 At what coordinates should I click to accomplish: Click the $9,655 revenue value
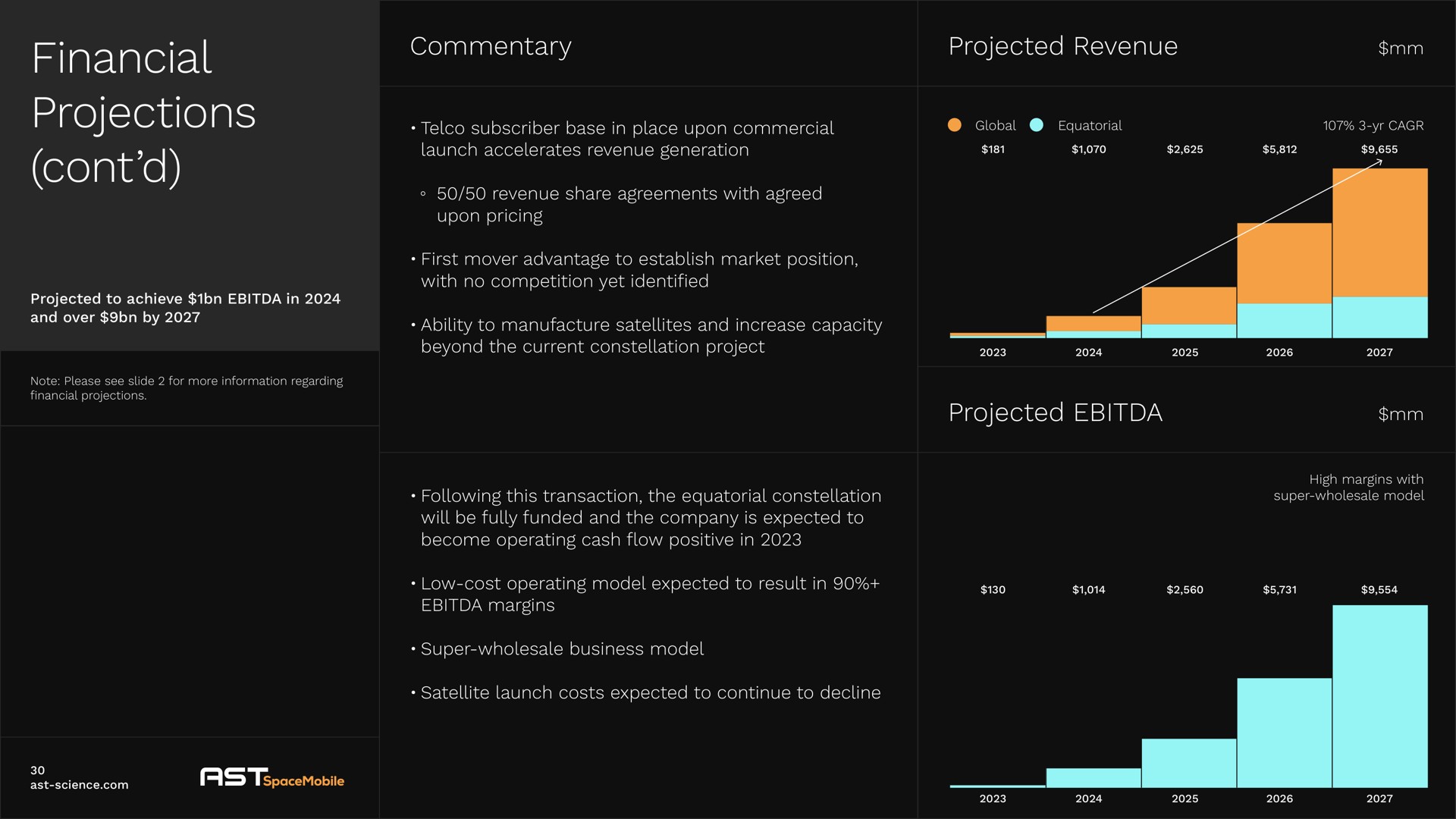click(1379, 149)
